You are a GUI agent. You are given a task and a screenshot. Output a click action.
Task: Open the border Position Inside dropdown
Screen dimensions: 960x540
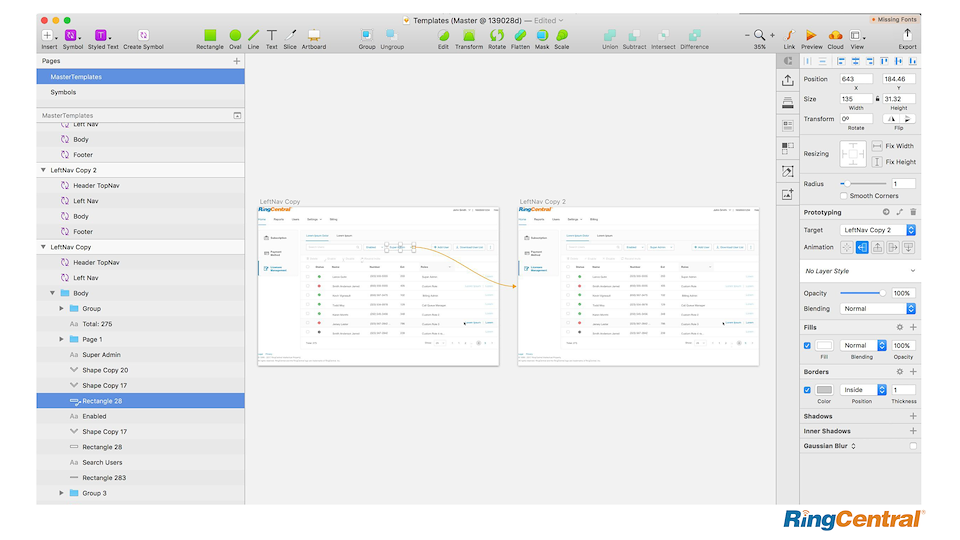click(862, 390)
